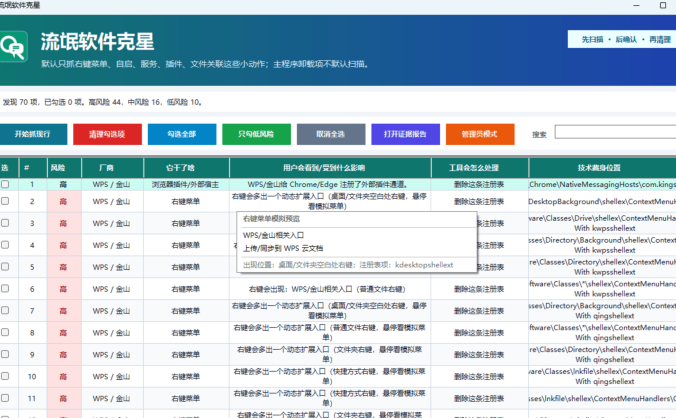Focus the 搜索 search input field
Image resolution: width=676 pixels, height=418 pixels.
coord(615,132)
